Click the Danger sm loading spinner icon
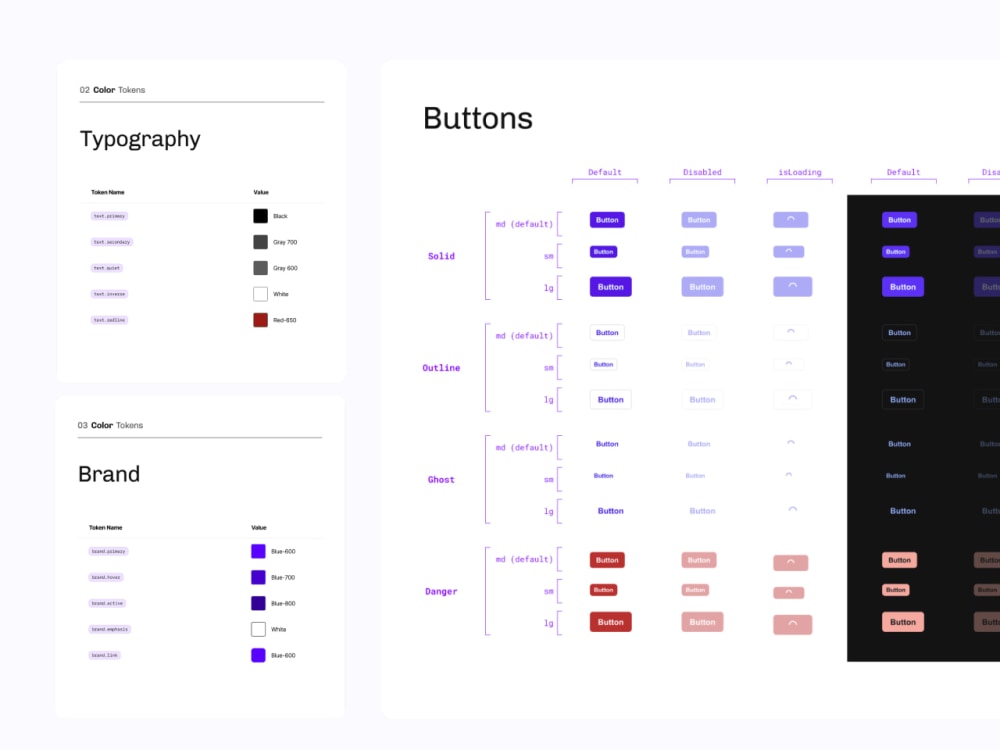The height and width of the screenshot is (750, 1000). pos(790,590)
